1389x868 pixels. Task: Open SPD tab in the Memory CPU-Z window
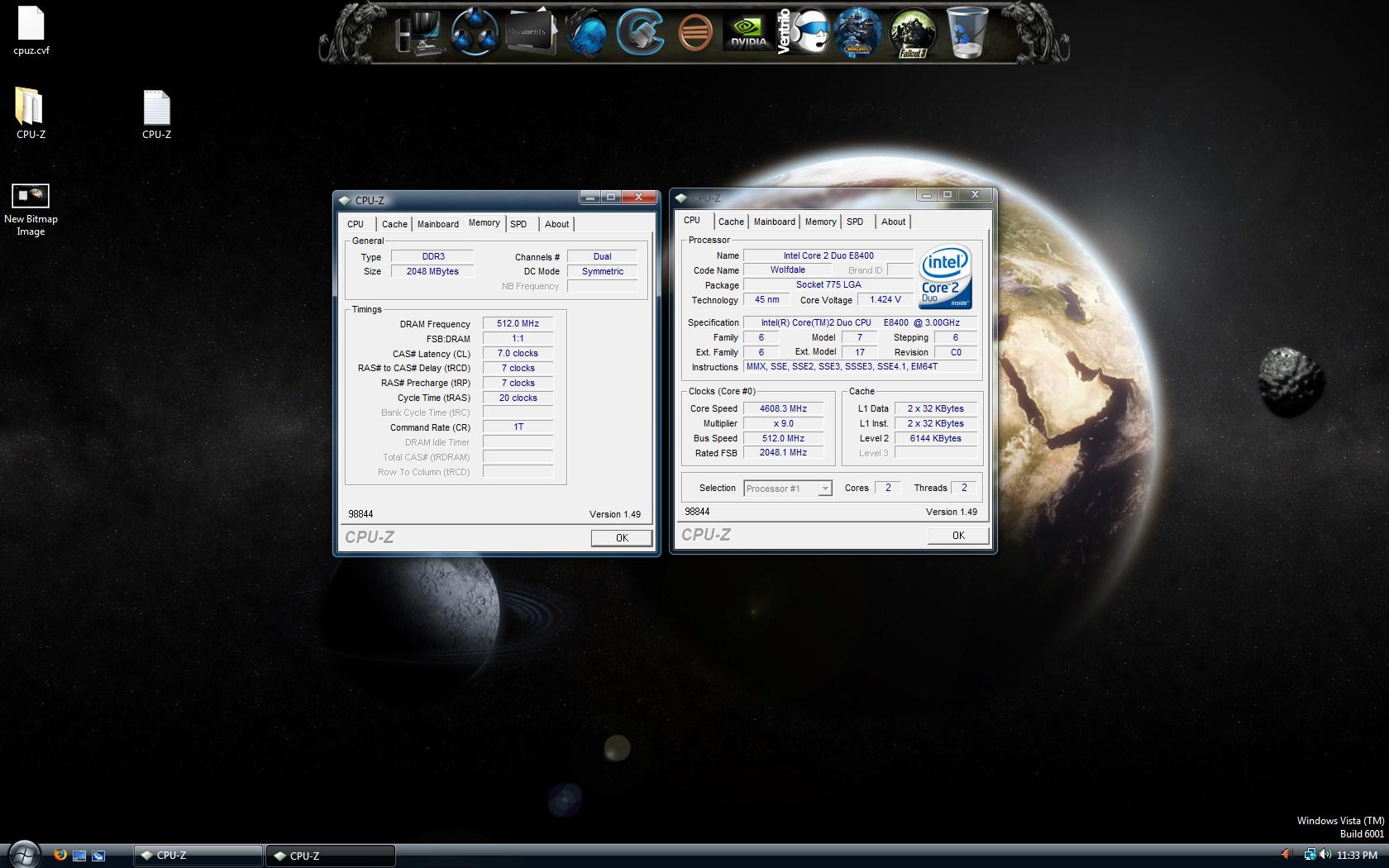518,224
